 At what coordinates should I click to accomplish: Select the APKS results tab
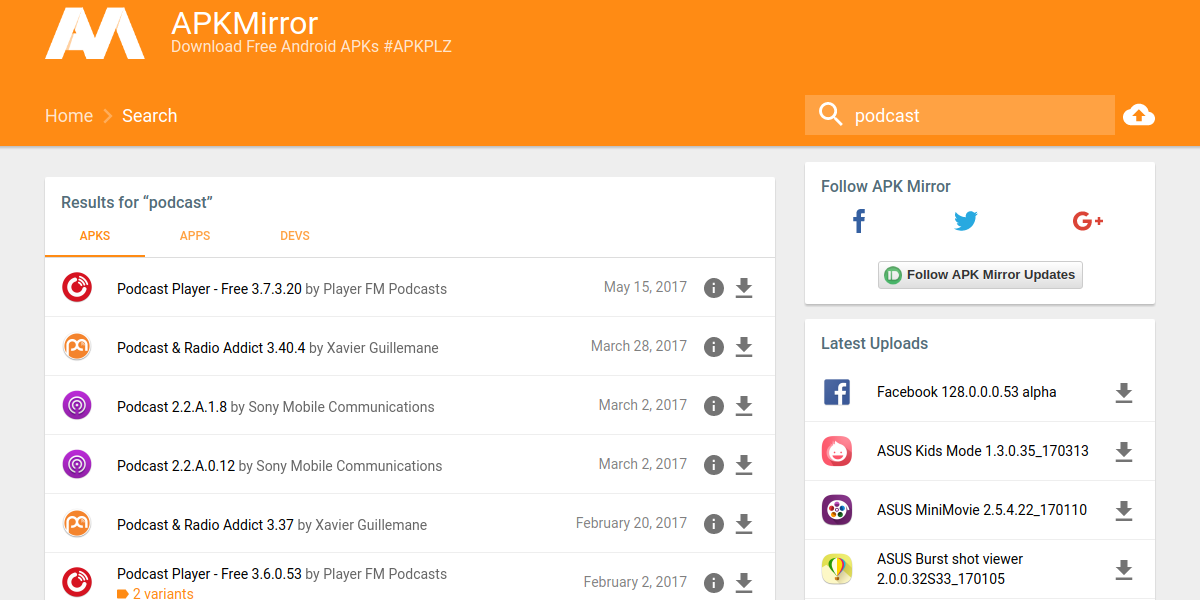pos(95,236)
